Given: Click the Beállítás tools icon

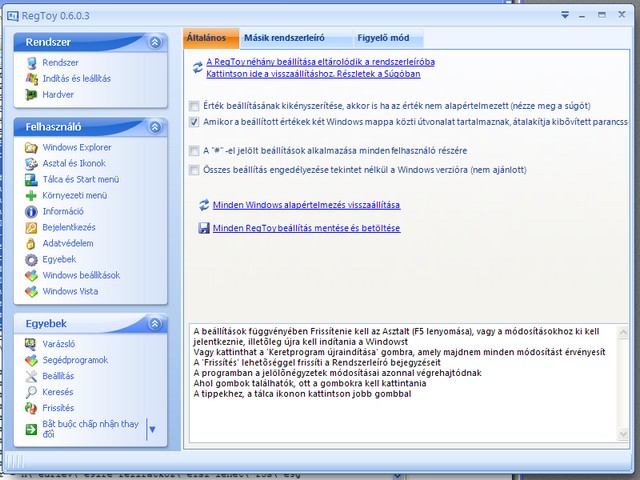Looking at the screenshot, I should point(31,376).
